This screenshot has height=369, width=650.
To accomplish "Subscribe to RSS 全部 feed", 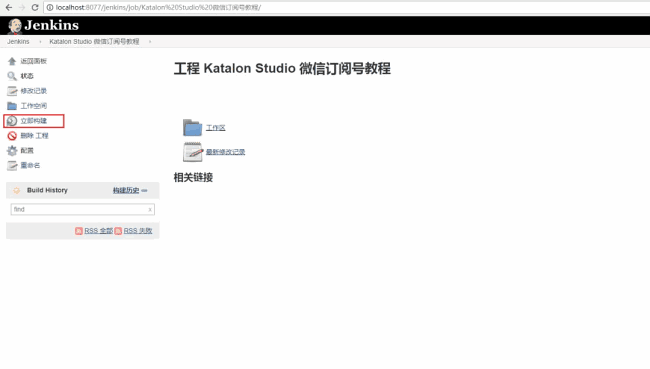I will (x=98, y=231).
